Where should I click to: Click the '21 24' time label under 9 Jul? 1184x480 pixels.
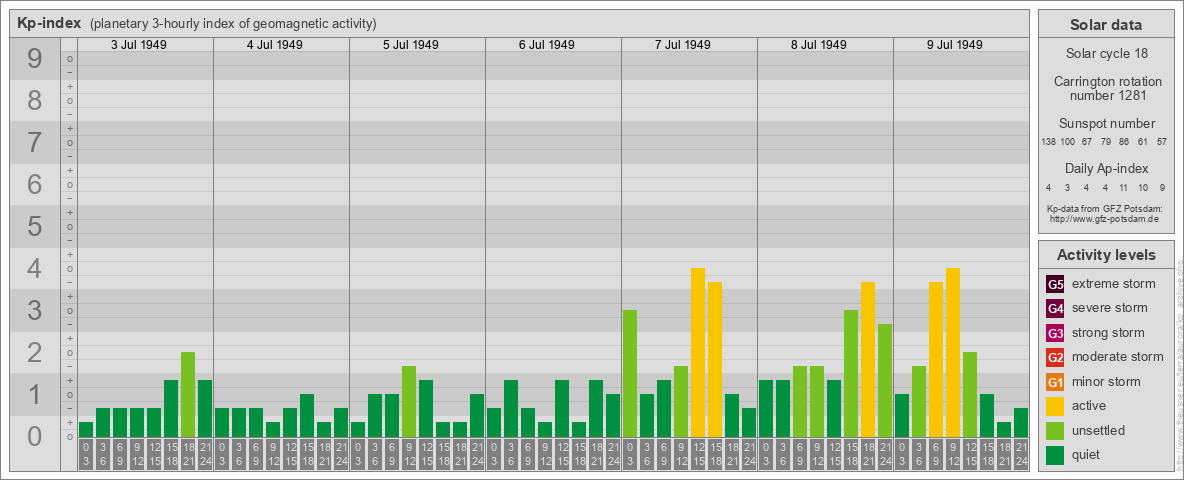point(1020,454)
